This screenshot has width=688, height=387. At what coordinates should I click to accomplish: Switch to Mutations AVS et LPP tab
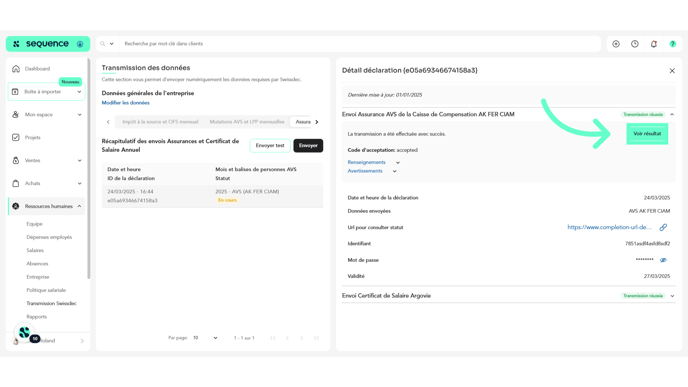click(247, 122)
